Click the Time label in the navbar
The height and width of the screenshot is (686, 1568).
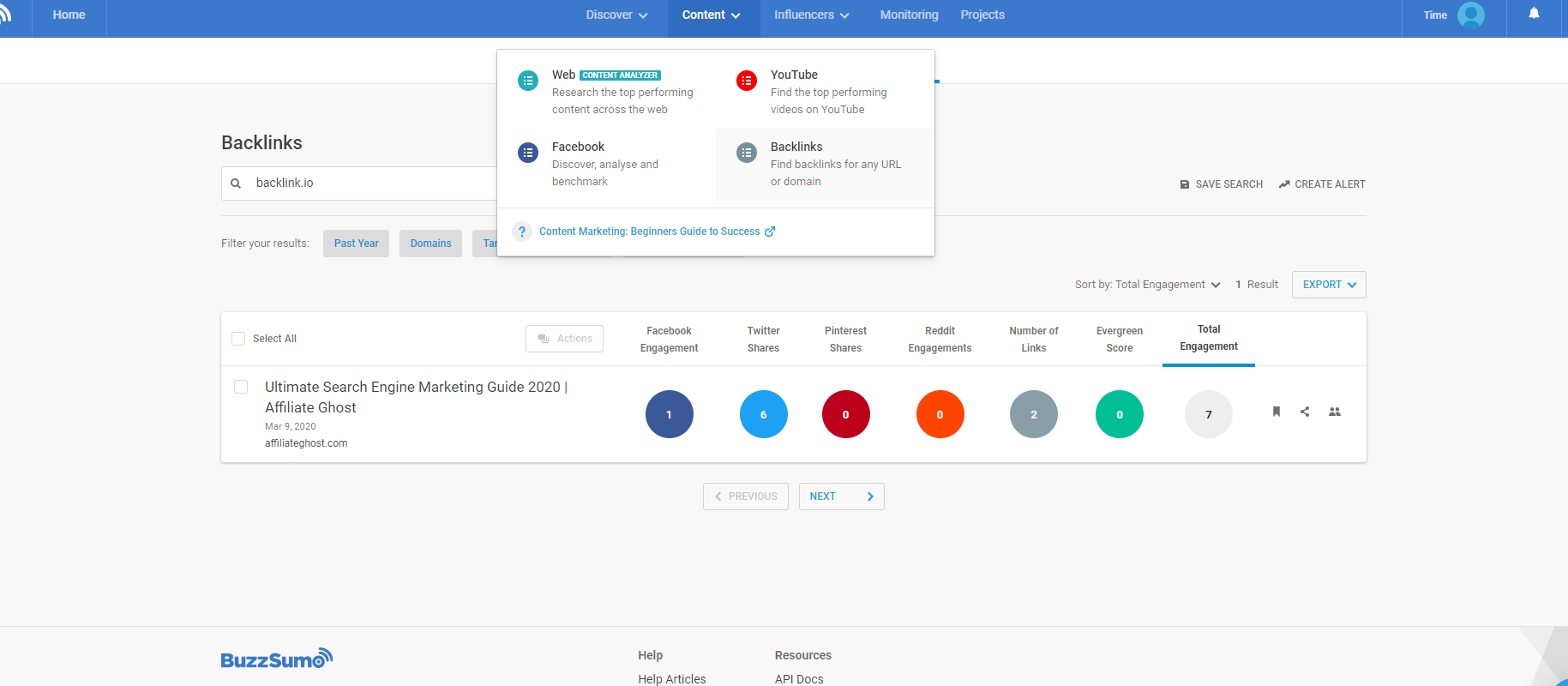(1435, 15)
